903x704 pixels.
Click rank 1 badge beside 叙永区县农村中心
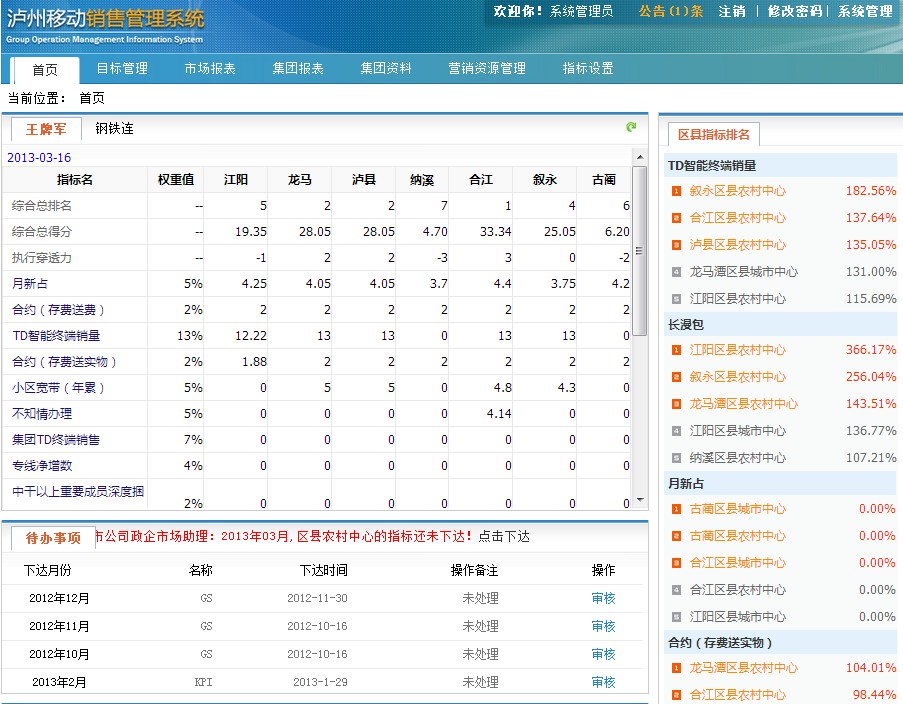[x=676, y=191]
